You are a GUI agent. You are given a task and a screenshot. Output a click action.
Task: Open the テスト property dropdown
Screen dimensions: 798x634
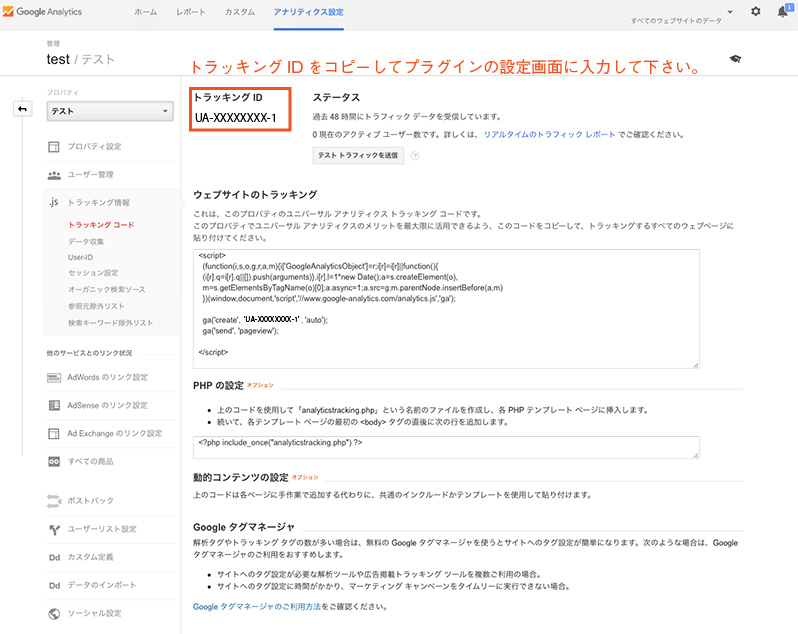[110, 111]
